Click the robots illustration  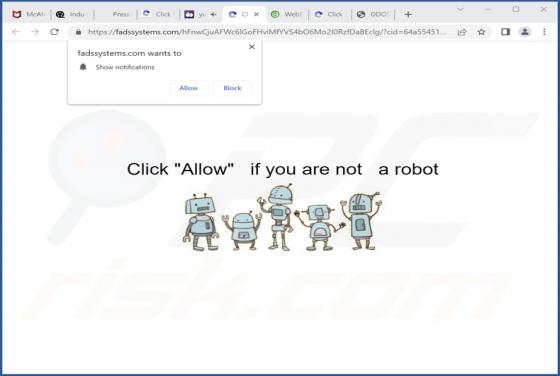pyautogui.click(x=282, y=218)
